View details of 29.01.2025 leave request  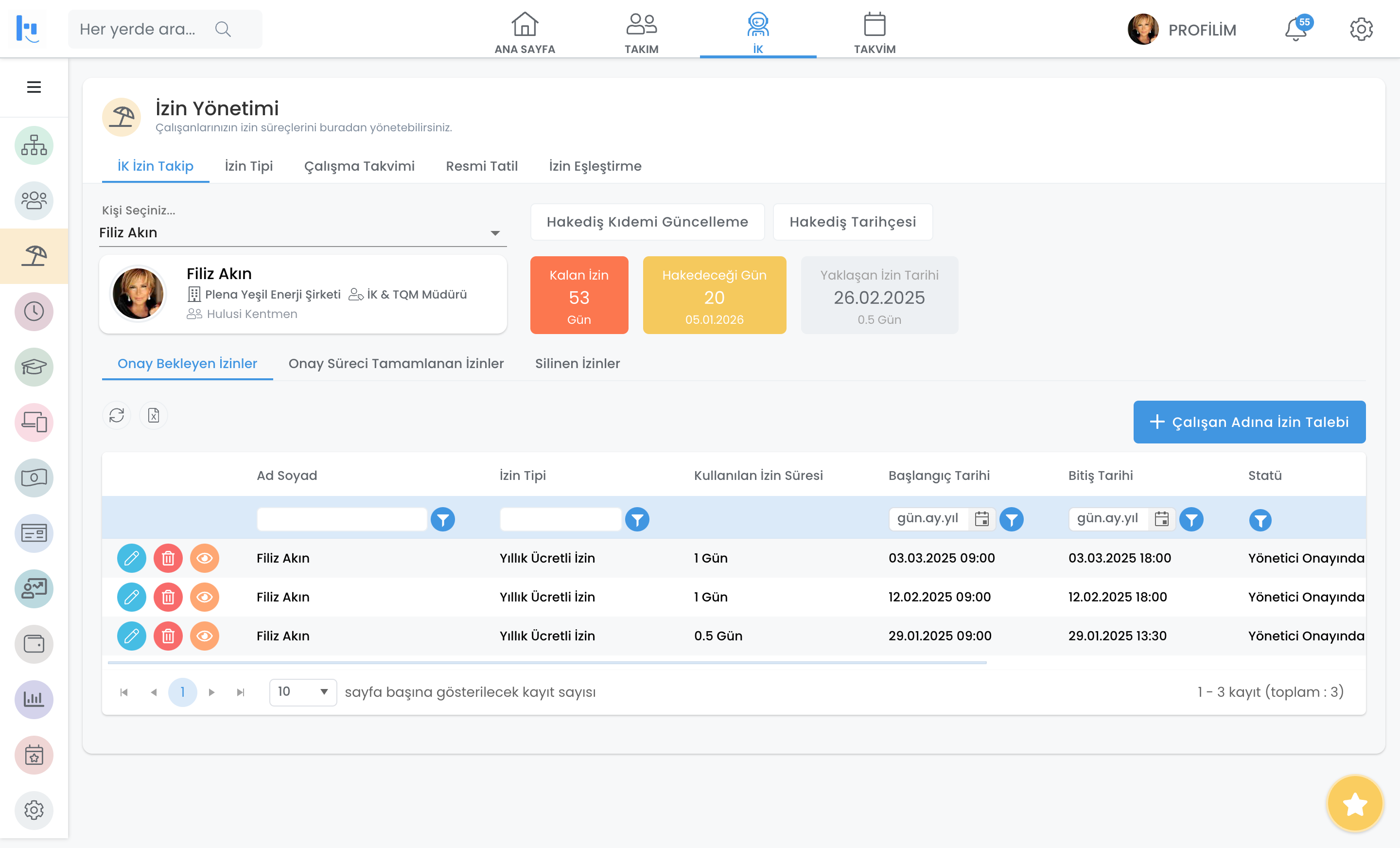[x=205, y=636]
